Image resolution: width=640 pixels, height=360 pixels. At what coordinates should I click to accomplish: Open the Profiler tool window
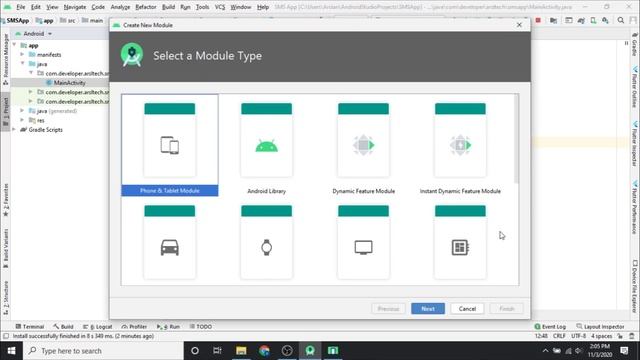click(134, 327)
